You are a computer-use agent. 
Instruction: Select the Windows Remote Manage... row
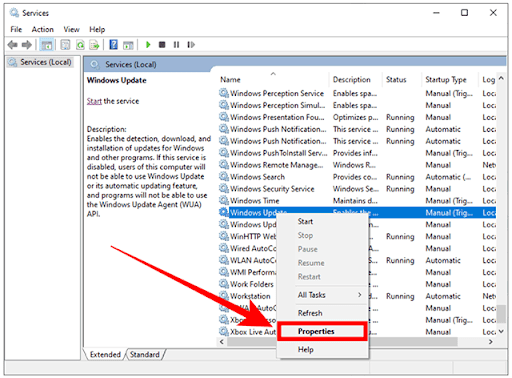tap(357, 165)
